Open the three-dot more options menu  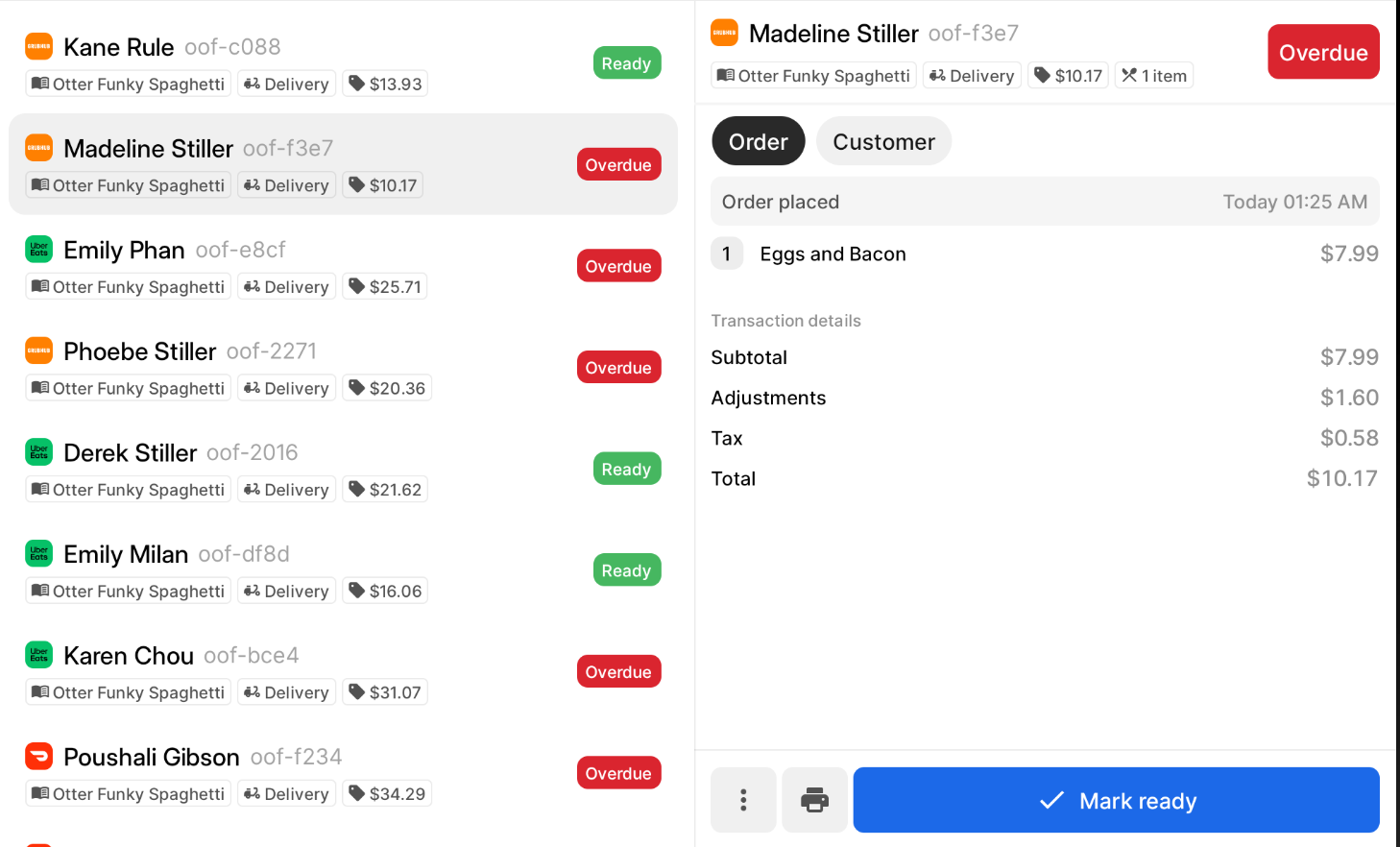[743, 800]
